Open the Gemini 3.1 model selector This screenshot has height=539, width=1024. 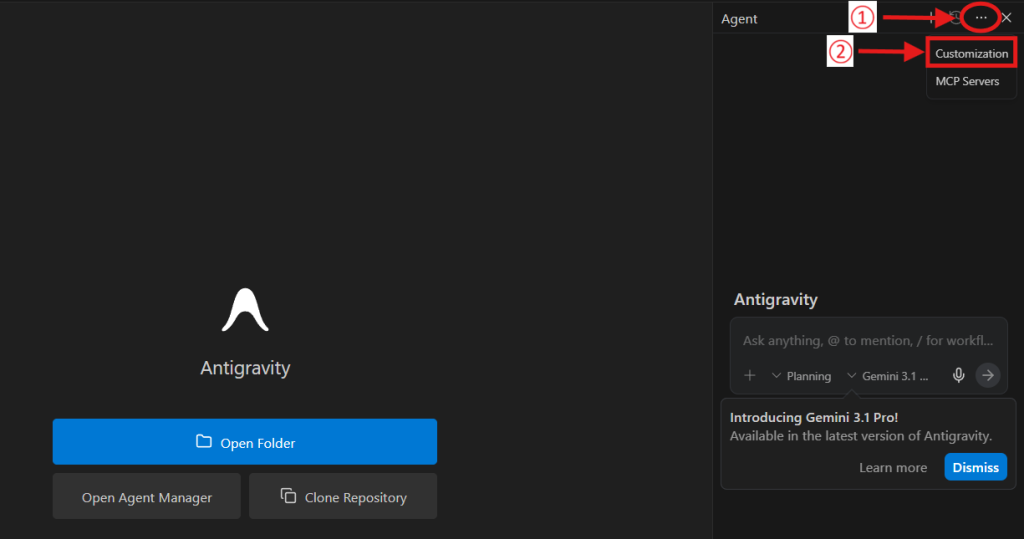[x=888, y=376]
